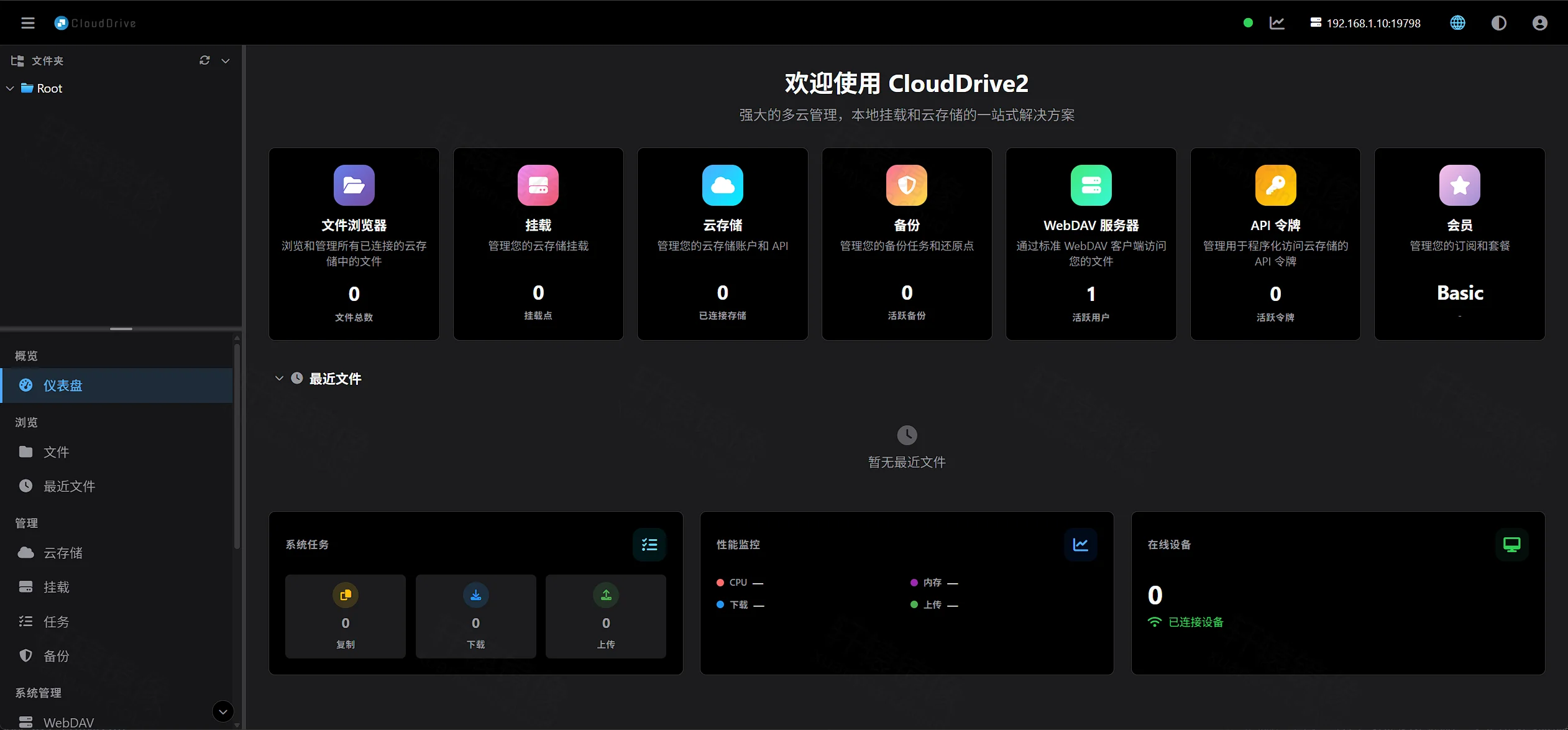Image resolution: width=1568 pixels, height=730 pixels.
Task: Click the server address 192.168.1.10:19798
Action: [x=1365, y=23]
